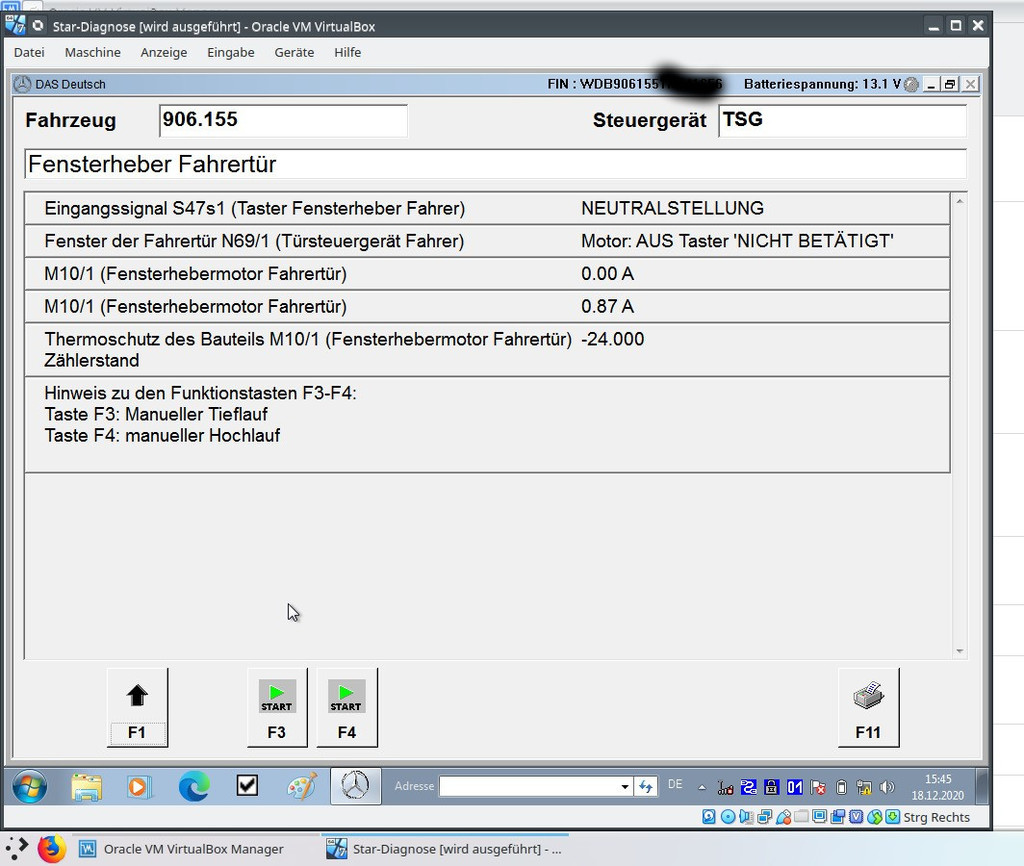This screenshot has width=1024, height=866.
Task: Open the Eingabe menu
Action: click(231, 52)
